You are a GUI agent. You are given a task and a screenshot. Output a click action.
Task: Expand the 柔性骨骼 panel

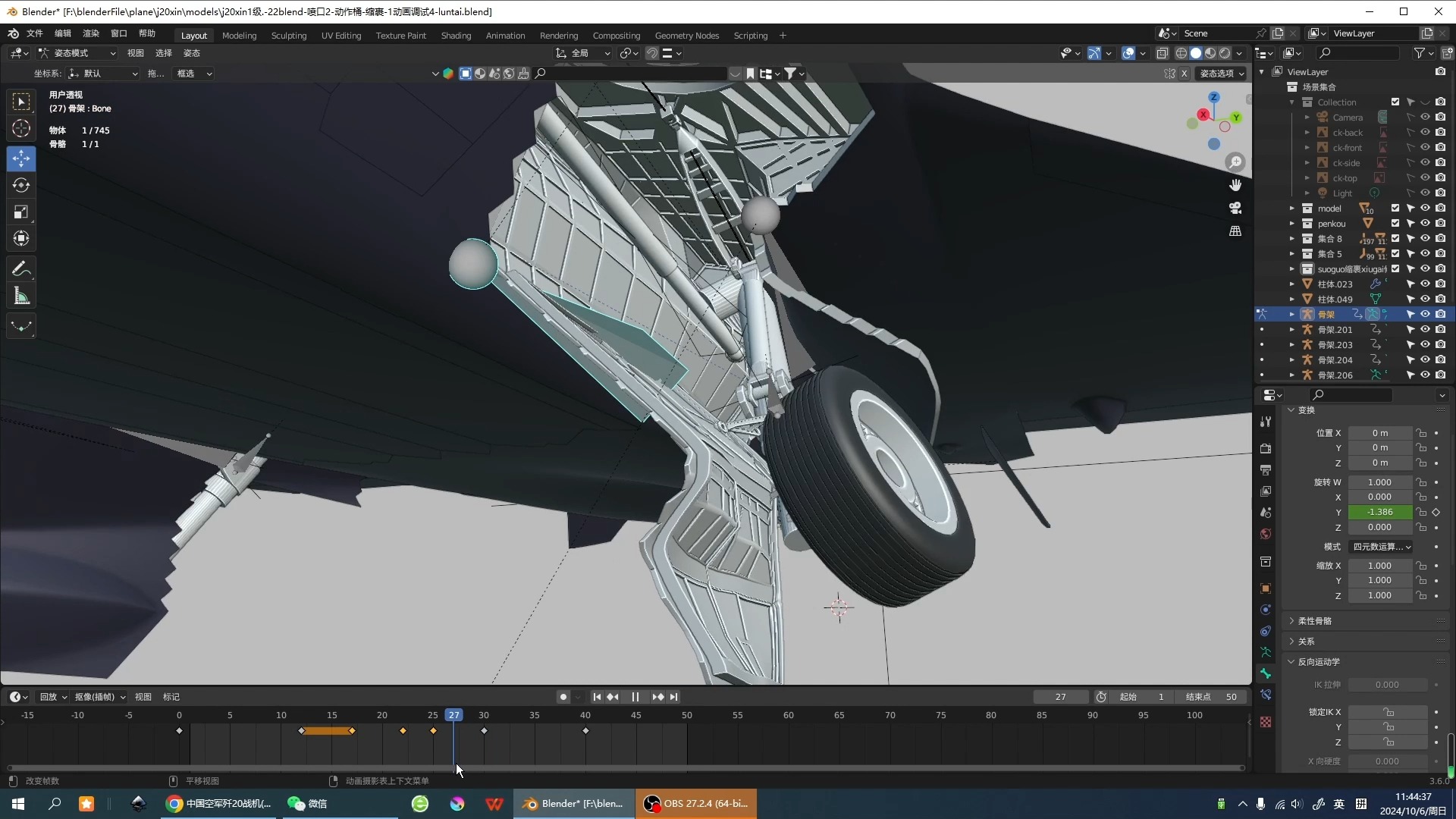point(1315,621)
